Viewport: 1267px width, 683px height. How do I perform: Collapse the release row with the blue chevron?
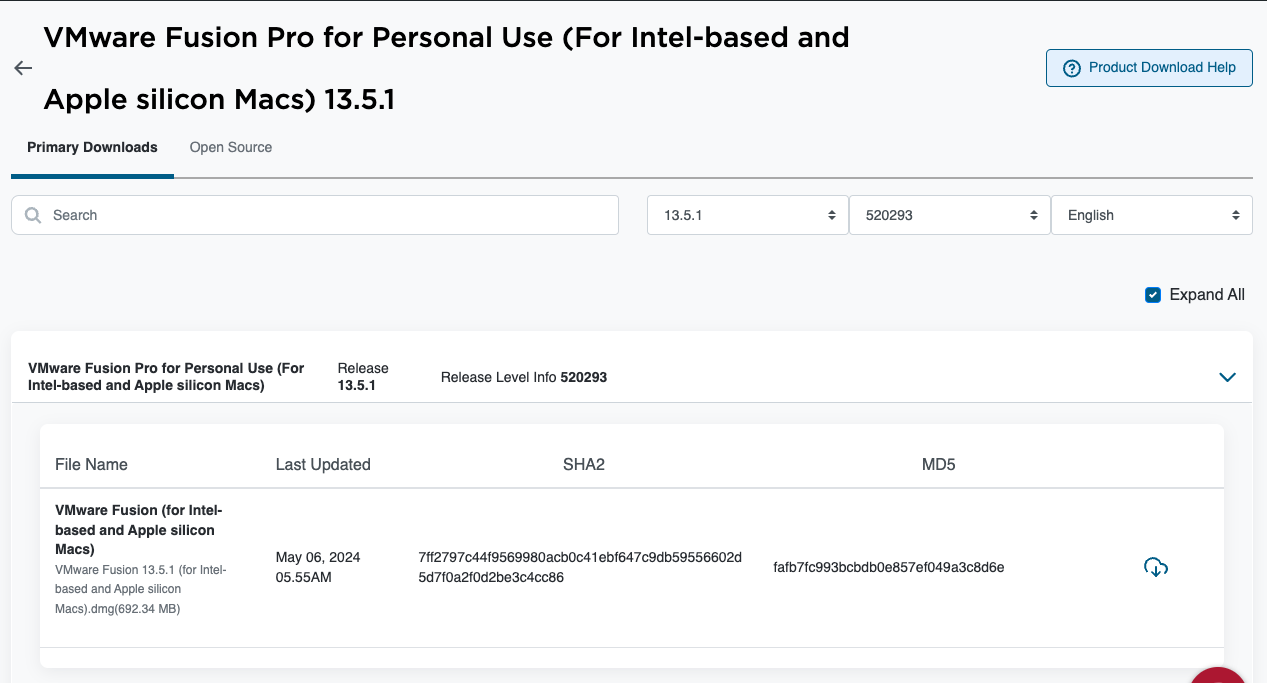pos(1227,377)
